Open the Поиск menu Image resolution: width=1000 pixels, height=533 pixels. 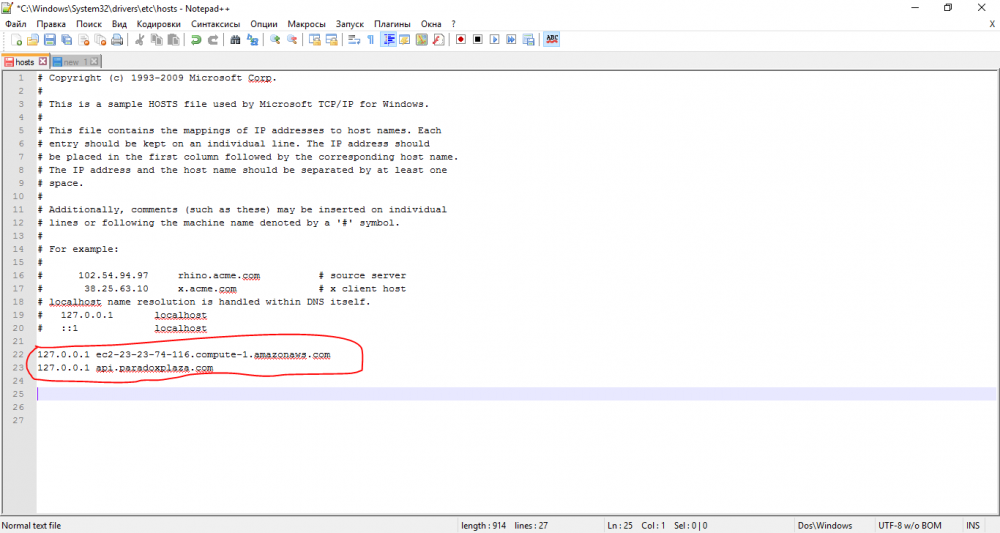point(89,24)
